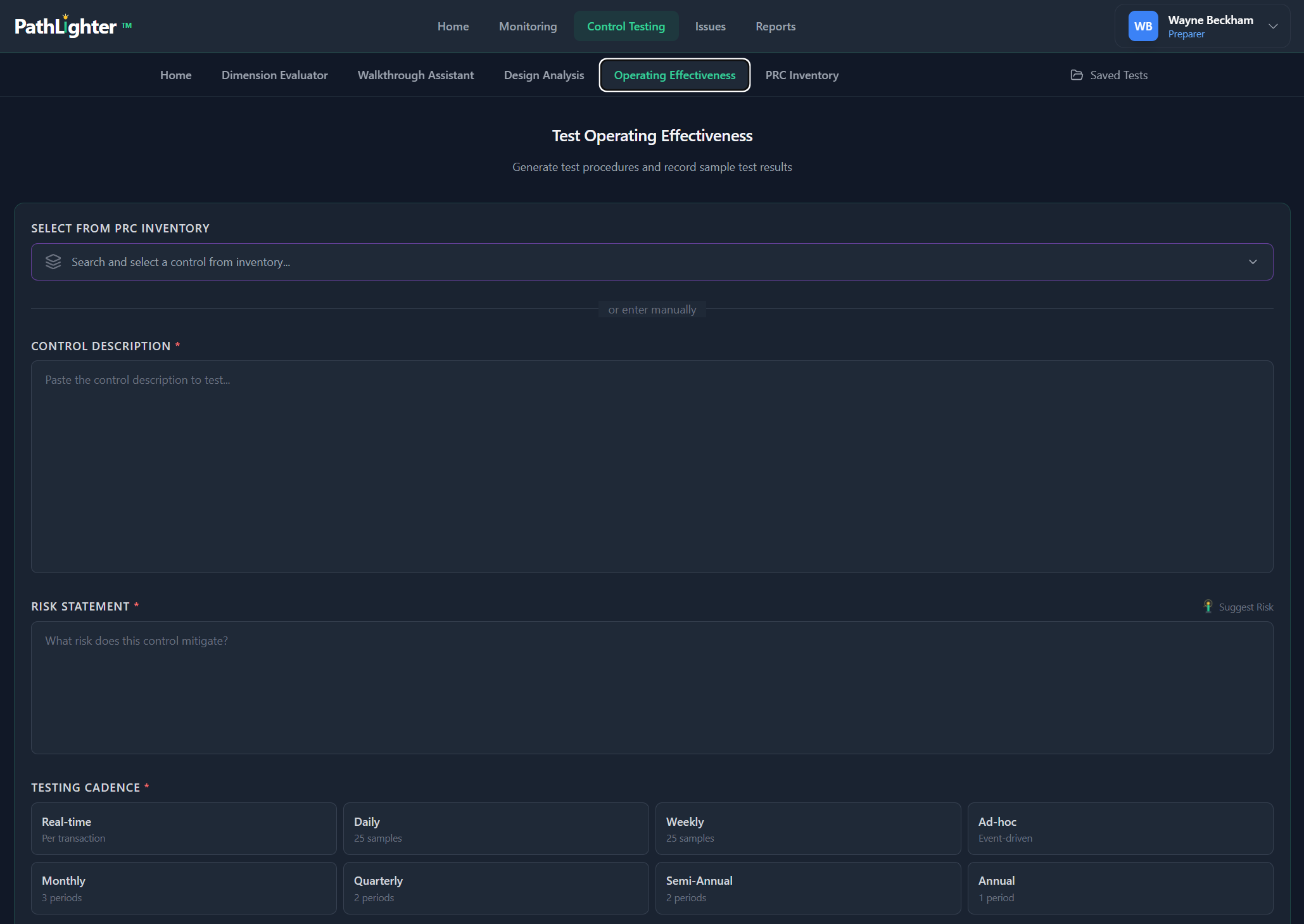The image size is (1304, 924).
Task: Open the Design Analysis tab
Action: (x=543, y=75)
